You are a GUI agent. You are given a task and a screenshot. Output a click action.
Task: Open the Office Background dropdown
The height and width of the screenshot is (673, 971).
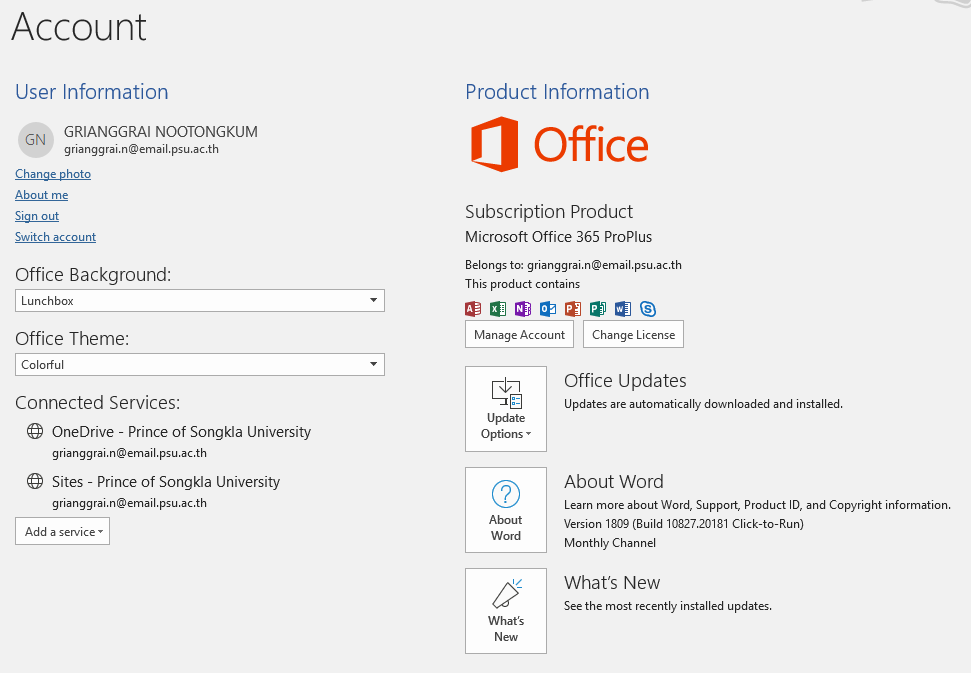pyautogui.click(x=199, y=301)
